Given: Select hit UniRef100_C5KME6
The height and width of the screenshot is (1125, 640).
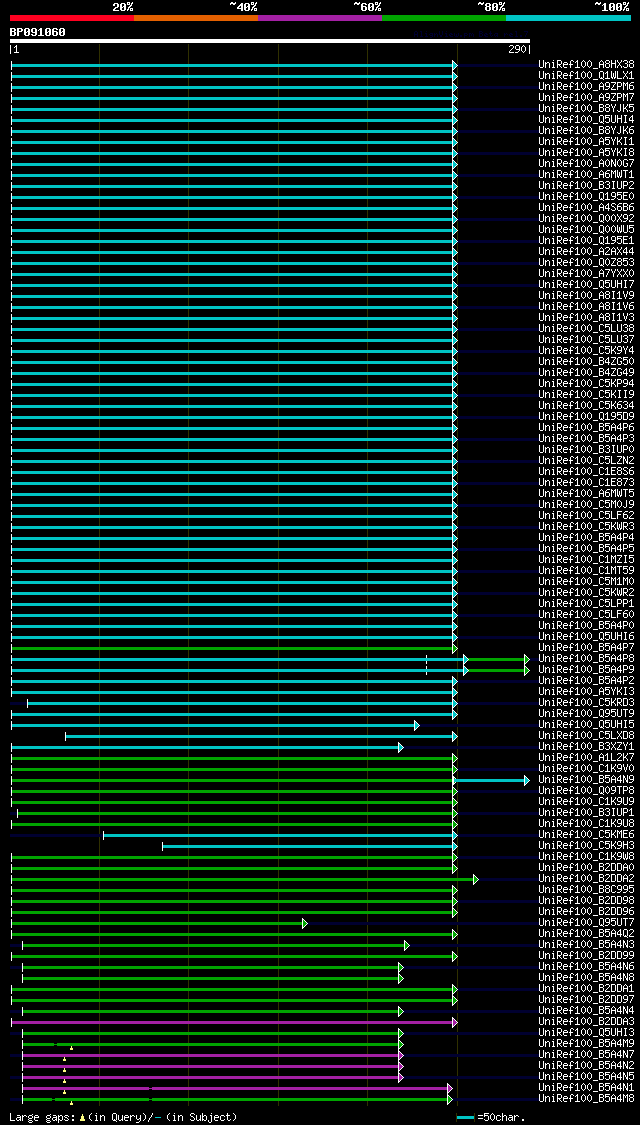Looking at the screenshot, I should pos(586,834).
